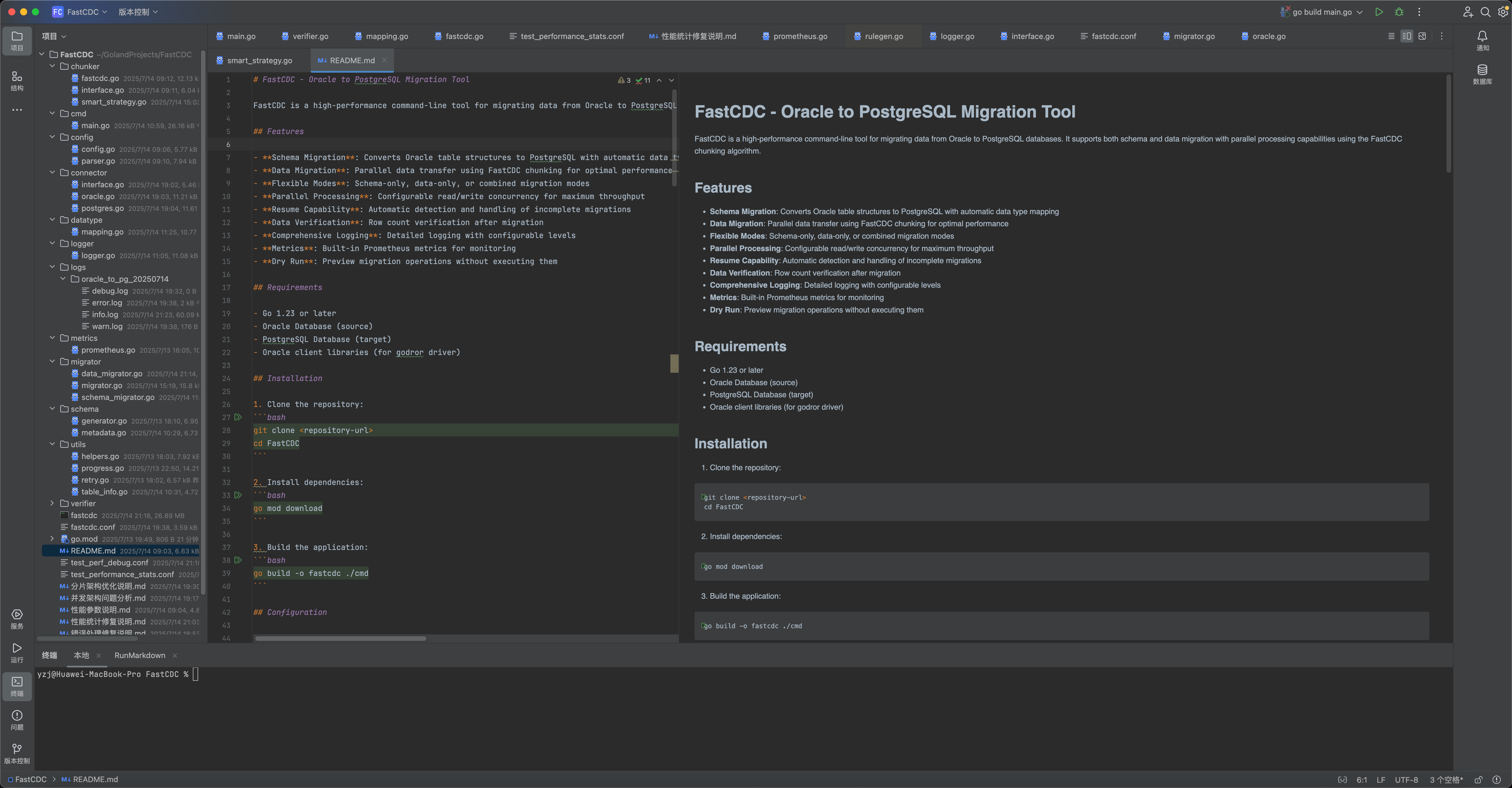
Task: Run the git clone code block gutter icon
Action: 238,418
